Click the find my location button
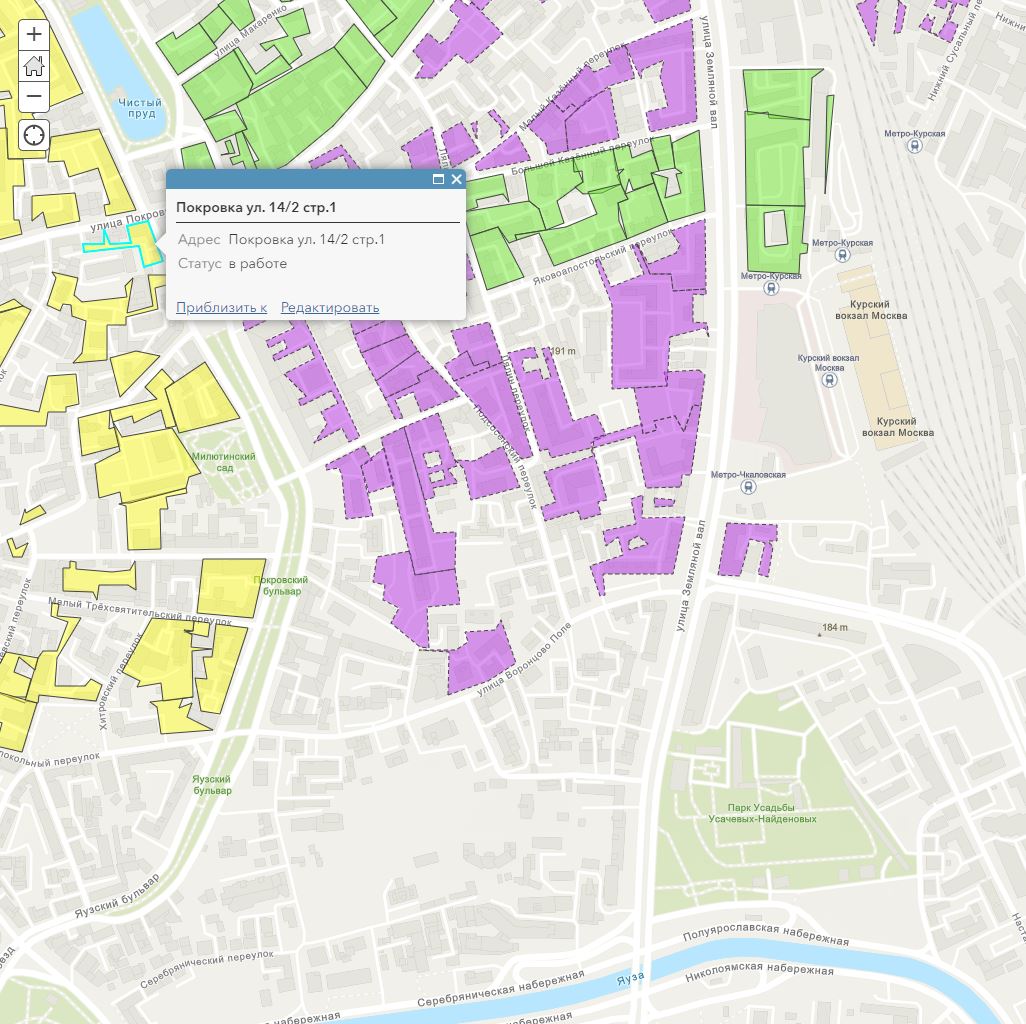 click(x=34, y=135)
